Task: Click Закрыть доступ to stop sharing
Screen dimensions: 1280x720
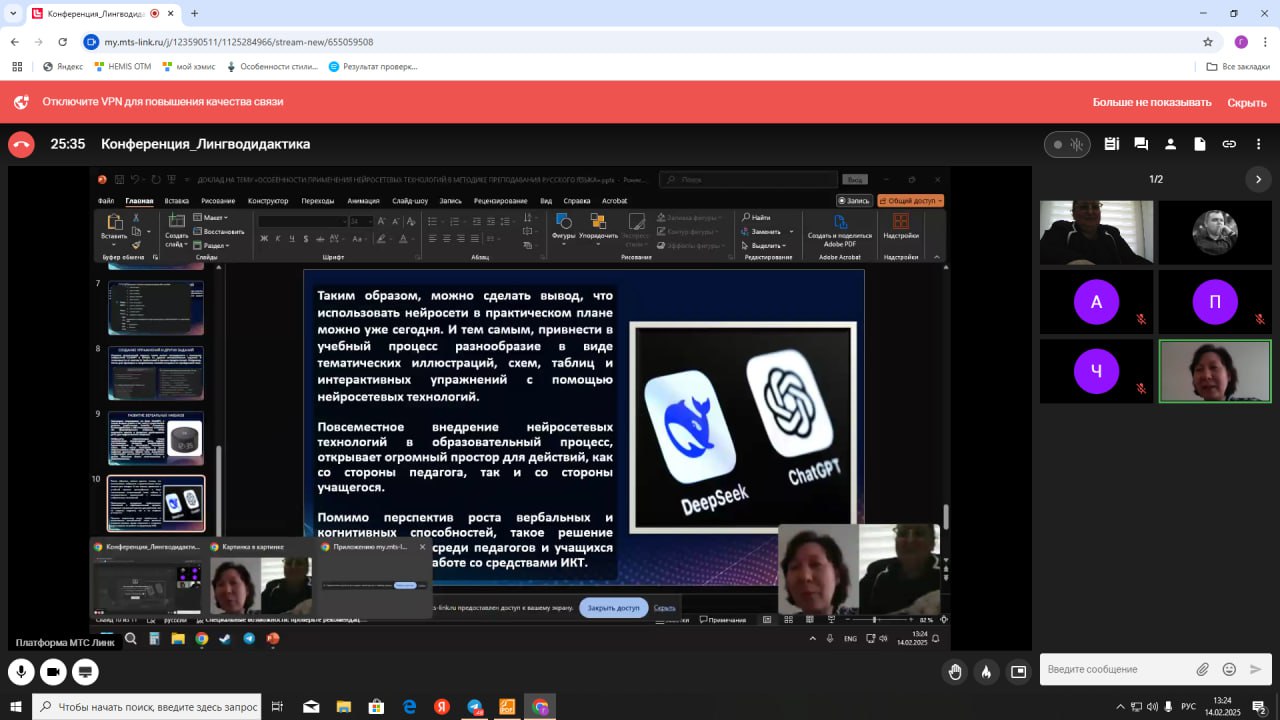Action: pyautogui.click(x=614, y=608)
